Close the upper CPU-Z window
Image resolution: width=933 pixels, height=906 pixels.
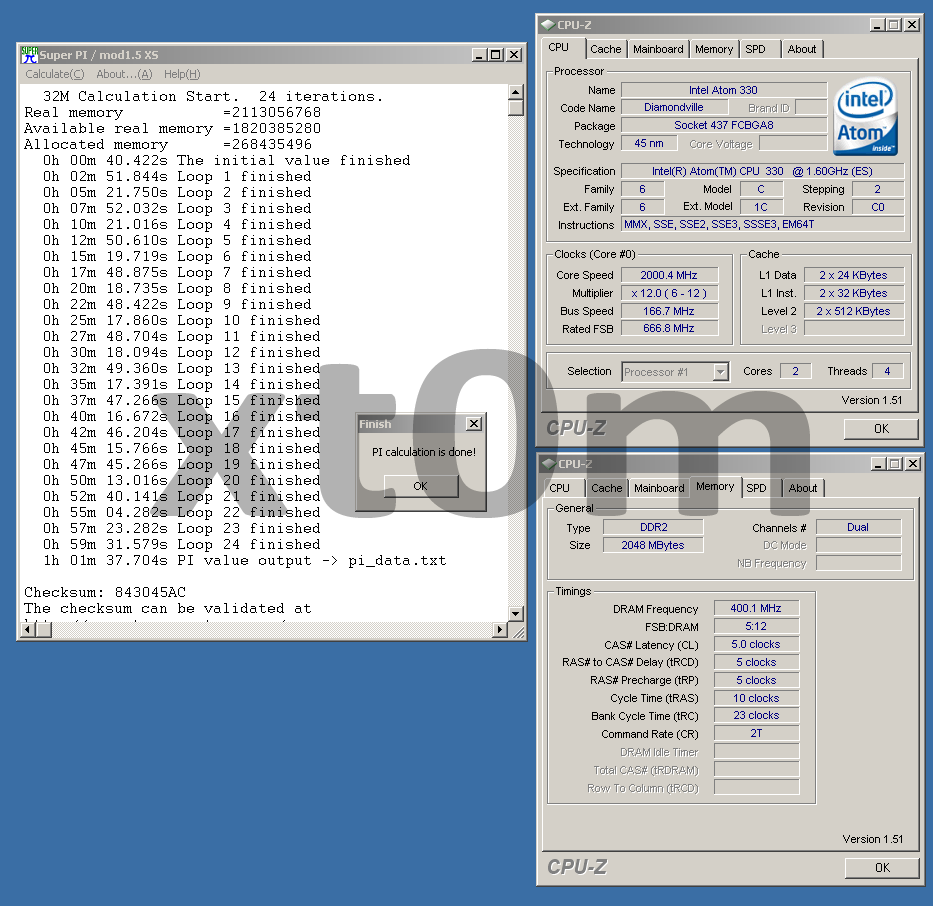[x=912, y=25]
